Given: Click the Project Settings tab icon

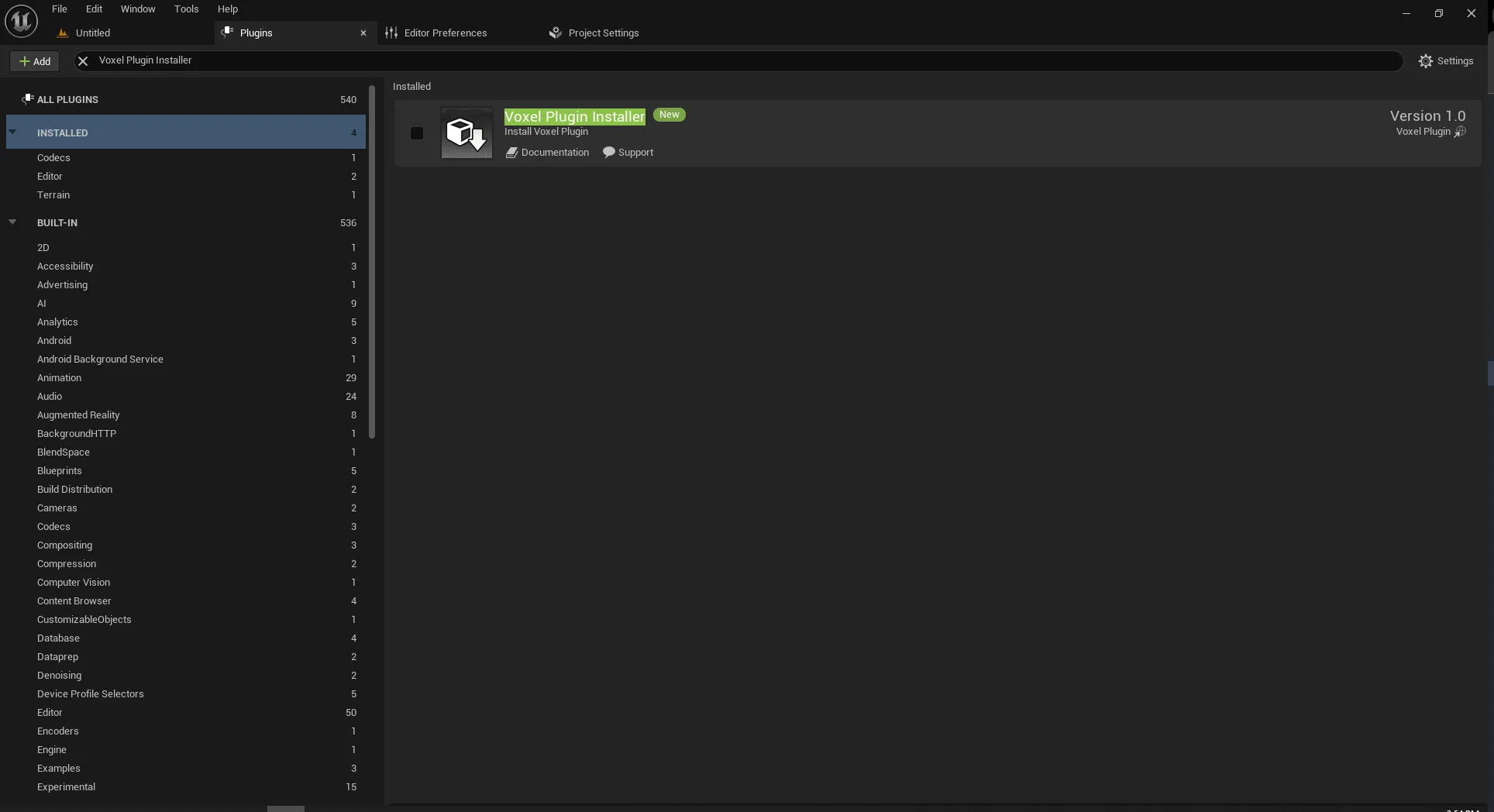Looking at the screenshot, I should (555, 33).
